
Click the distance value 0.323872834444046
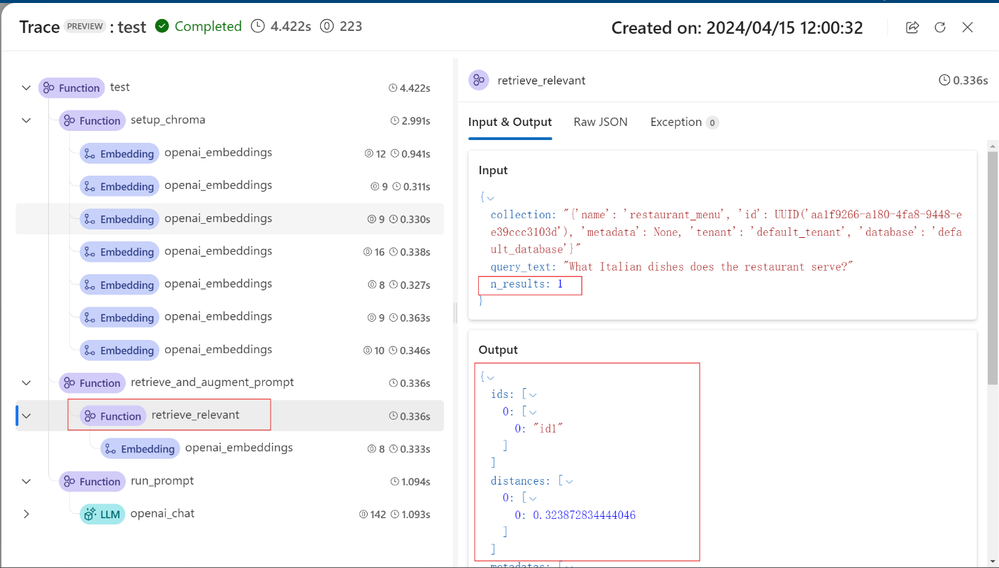(x=584, y=515)
